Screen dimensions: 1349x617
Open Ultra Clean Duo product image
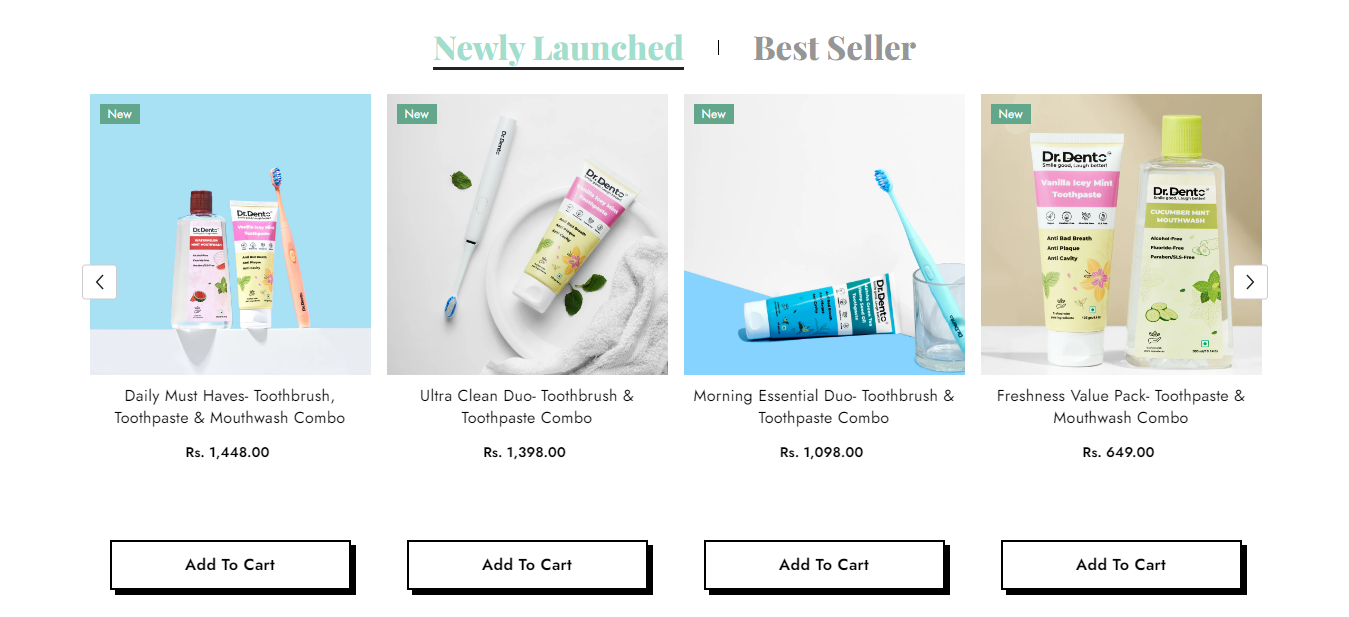coord(527,234)
